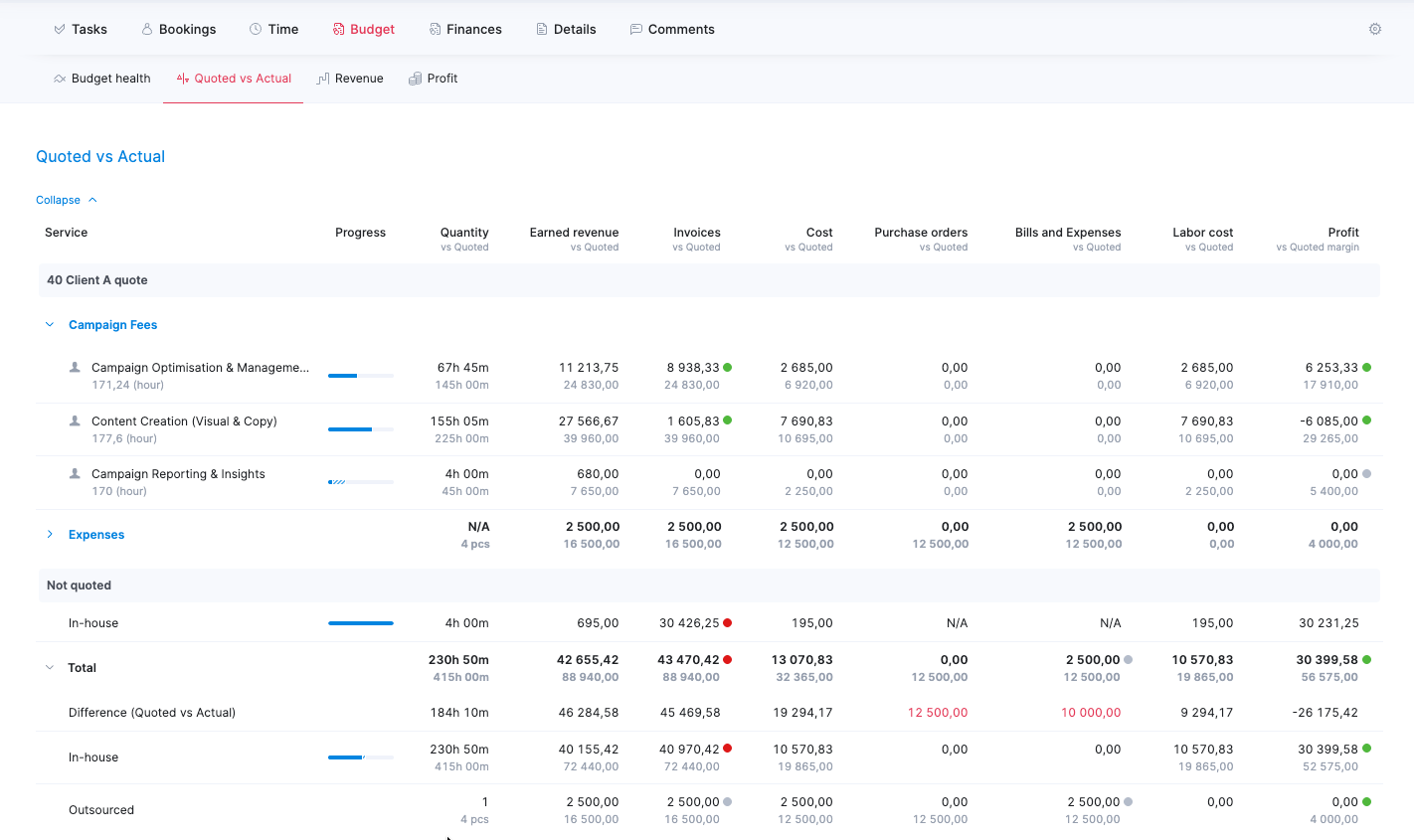Open the Tasks tab

[81, 29]
